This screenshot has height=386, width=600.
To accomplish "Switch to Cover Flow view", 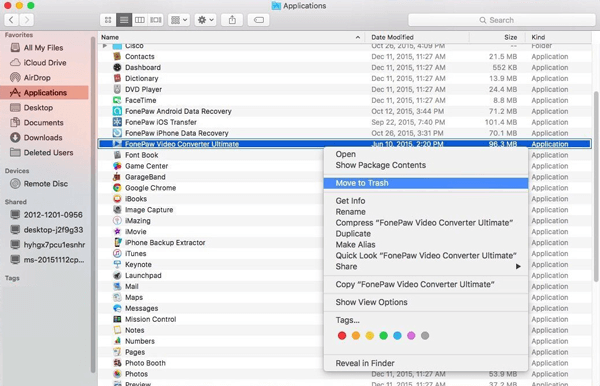I will (156, 20).
